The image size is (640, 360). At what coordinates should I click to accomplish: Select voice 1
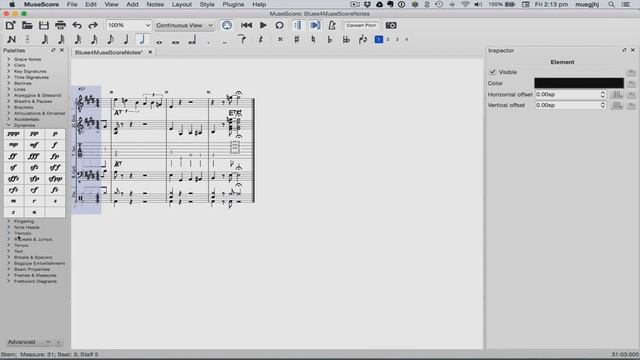coord(379,40)
